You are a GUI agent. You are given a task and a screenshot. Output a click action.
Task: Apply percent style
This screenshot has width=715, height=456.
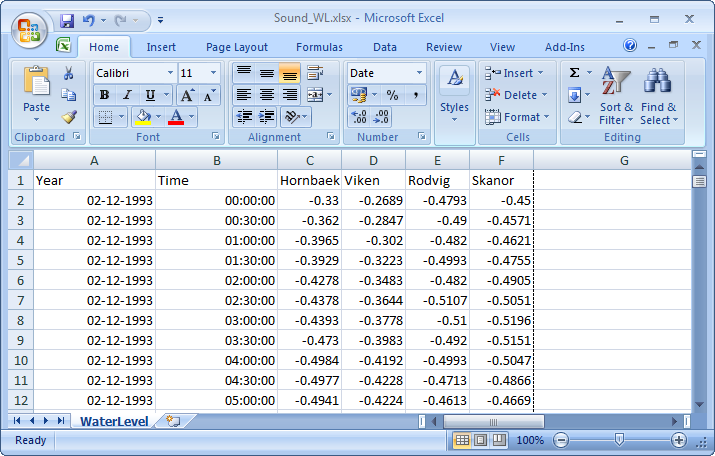[392, 95]
